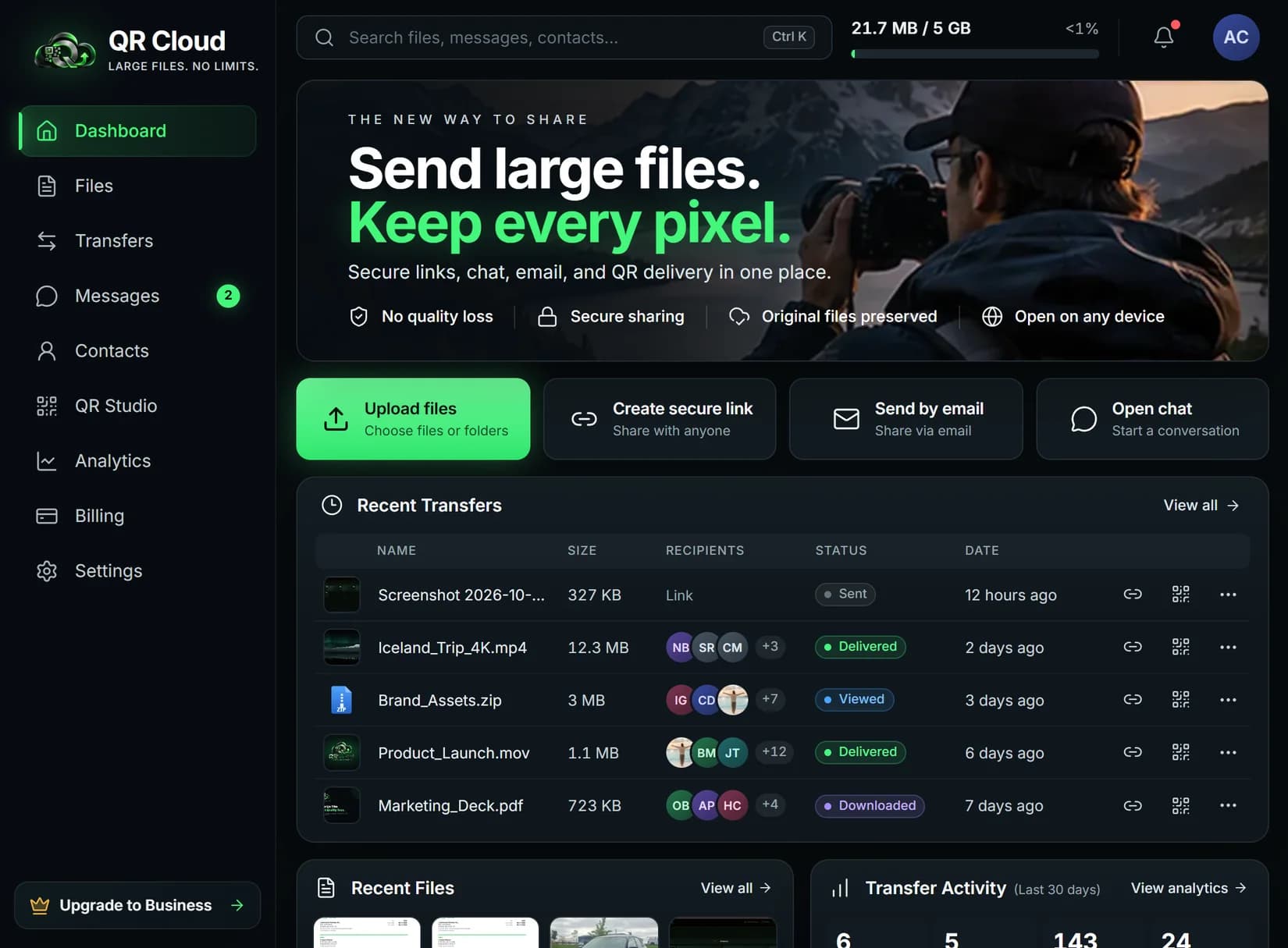Go to Dashboard in sidebar
This screenshot has height=948, width=1288.
pyautogui.click(x=137, y=131)
